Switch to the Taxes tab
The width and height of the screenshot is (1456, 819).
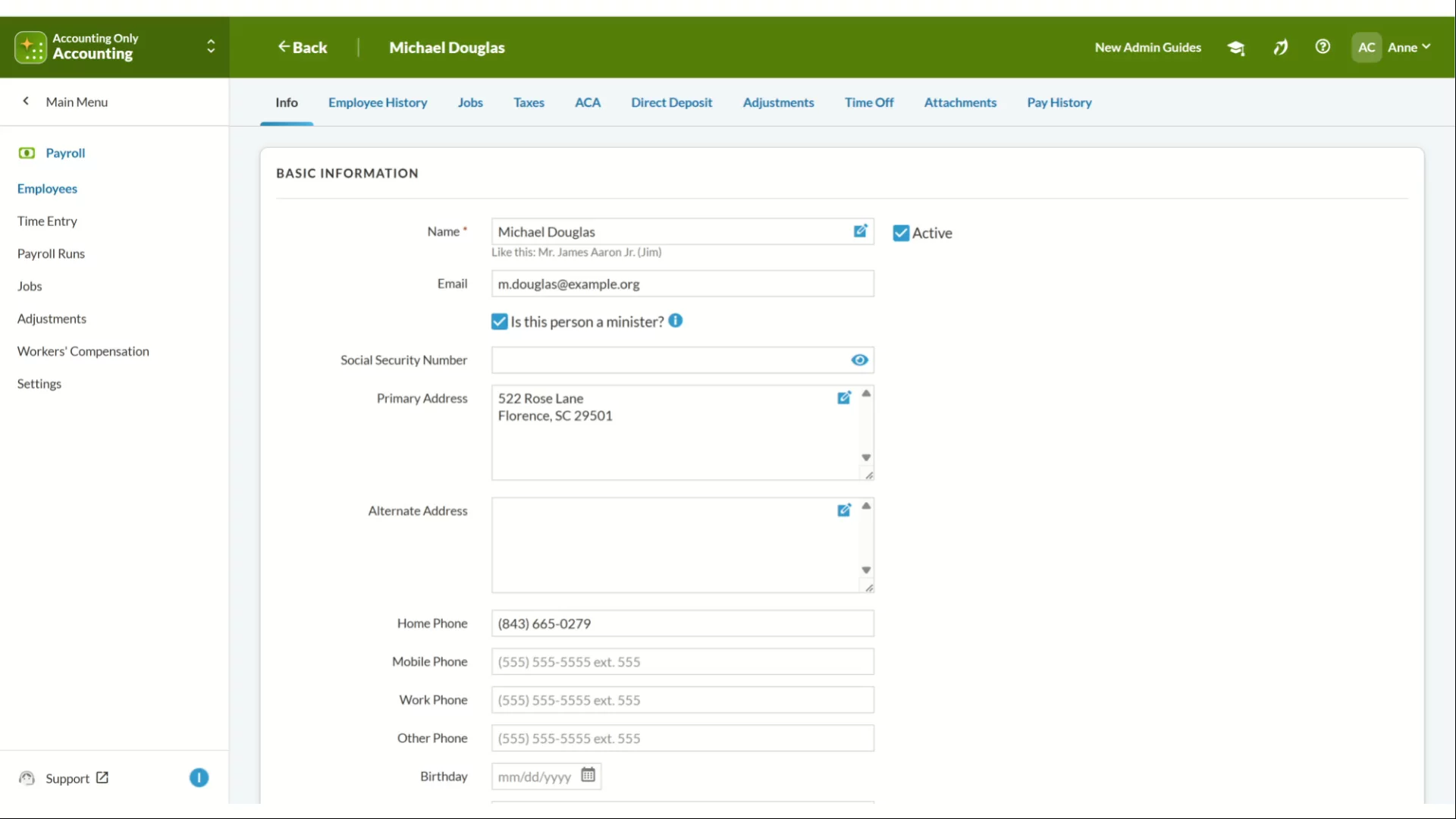coord(529,102)
